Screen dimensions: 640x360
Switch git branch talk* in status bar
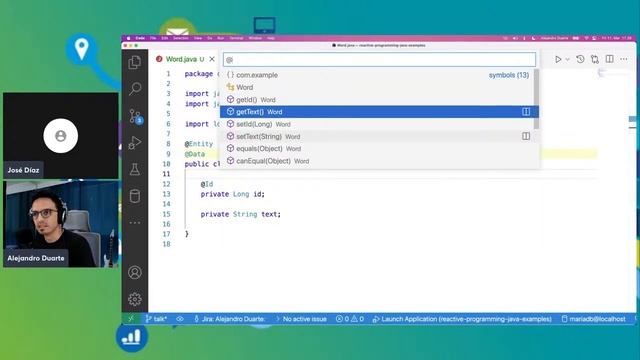pos(156,319)
